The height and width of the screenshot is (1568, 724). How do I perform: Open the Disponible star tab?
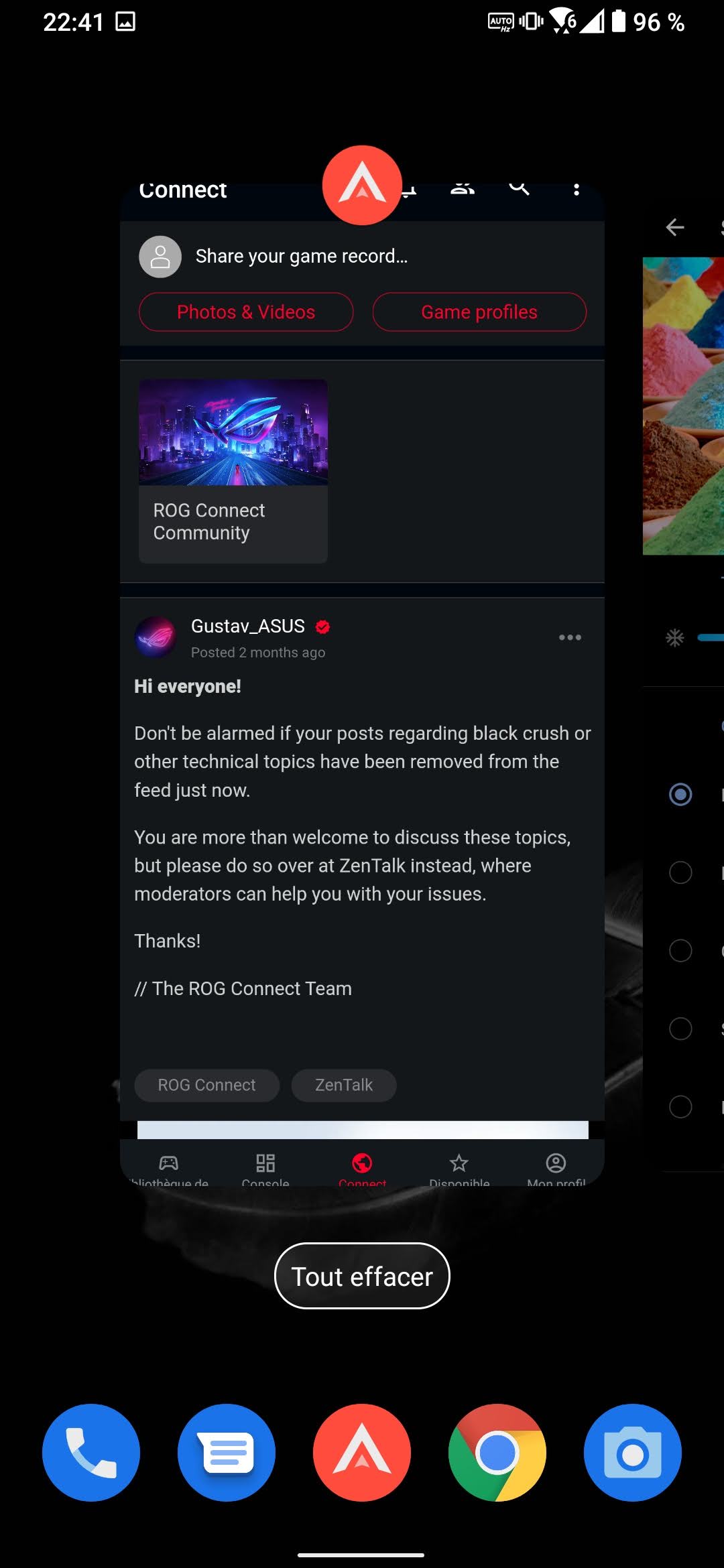pyautogui.click(x=459, y=1169)
